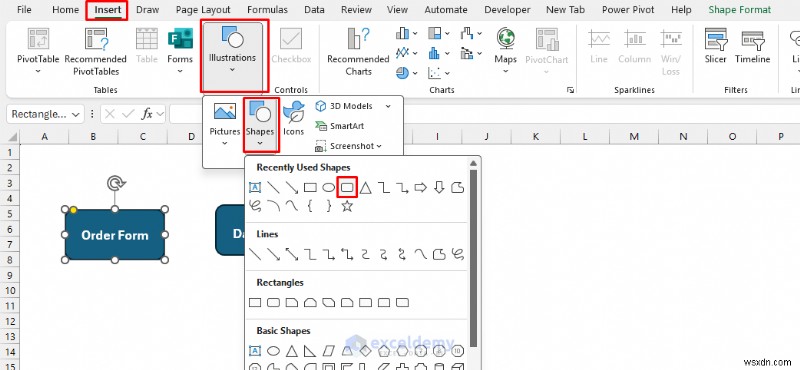The height and width of the screenshot is (370, 800).
Task: Click the SmartArt option
Action: click(x=339, y=126)
